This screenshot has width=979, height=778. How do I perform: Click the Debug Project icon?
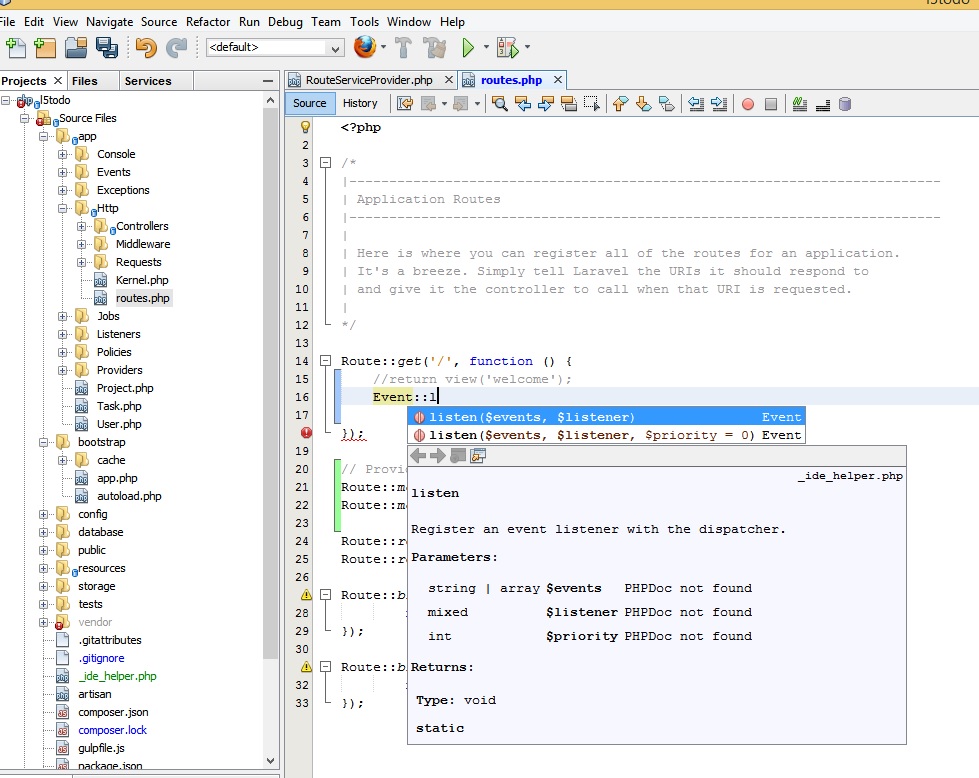click(508, 47)
